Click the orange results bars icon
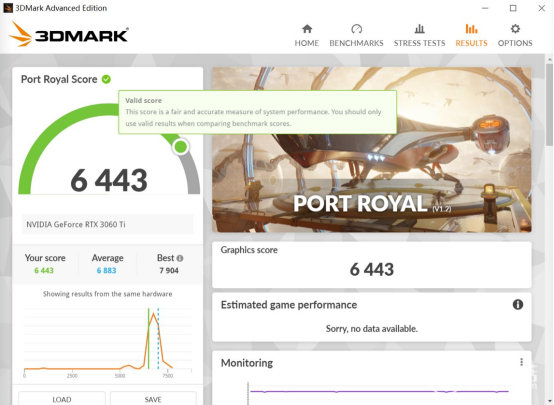The image size is (554, 405). pyautogui.click(x=471, y=29)
